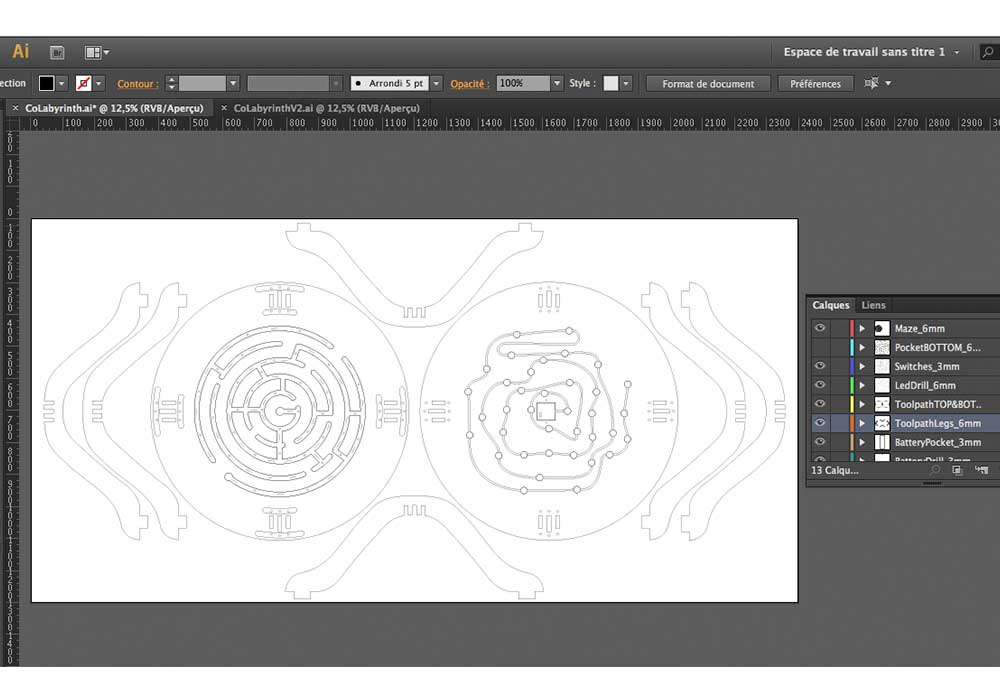Open the fill color dropdown arrow
Image resolution: width=1000 pixels, height=700 pixels.
click(62, 84)
